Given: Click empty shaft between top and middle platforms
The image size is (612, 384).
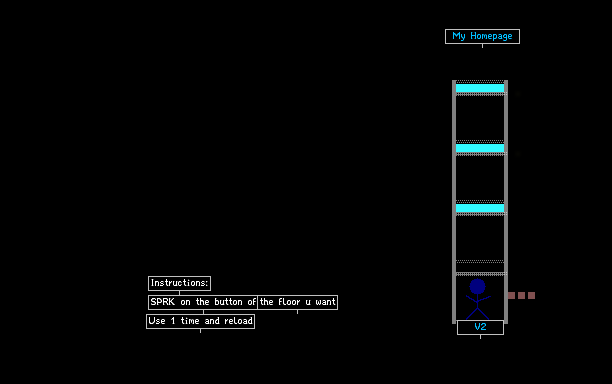Looking at the screenshot, I should (480, 117).
